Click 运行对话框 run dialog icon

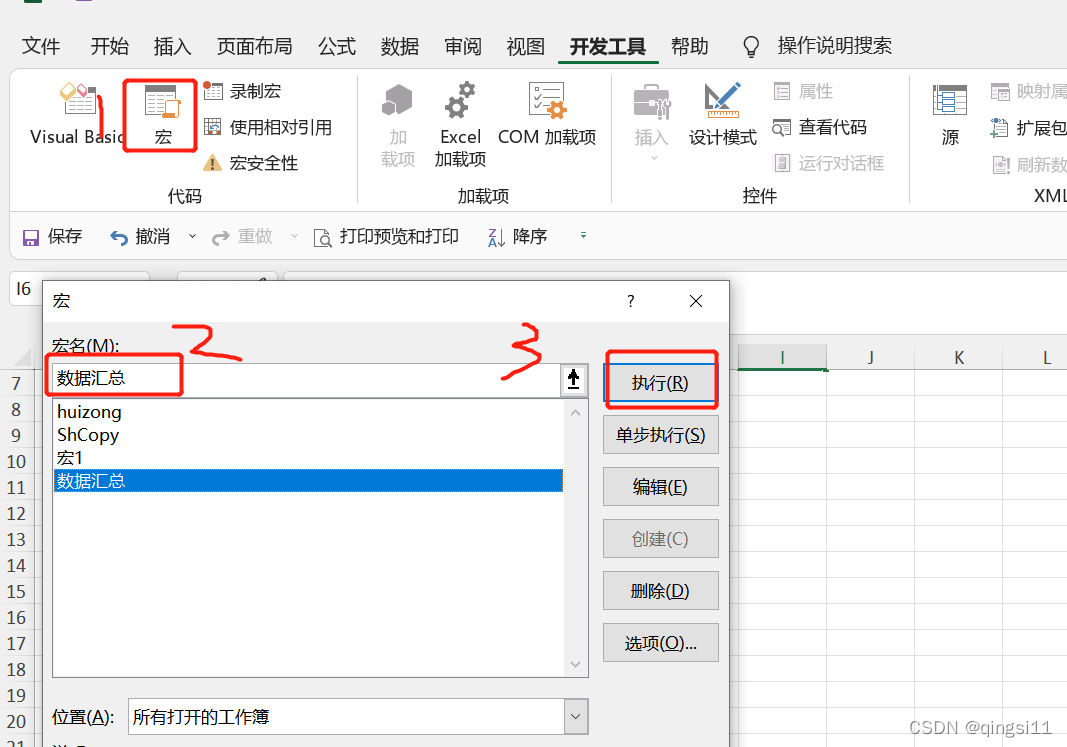782,163
